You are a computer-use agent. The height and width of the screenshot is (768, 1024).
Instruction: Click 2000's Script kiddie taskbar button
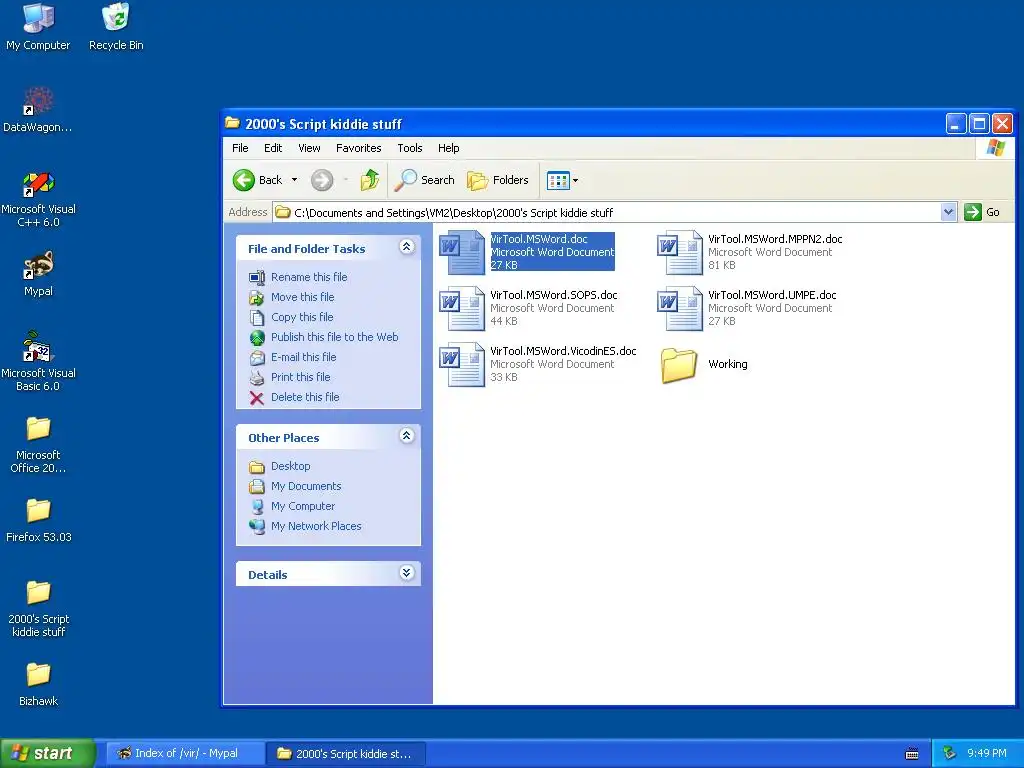(346, 754)
